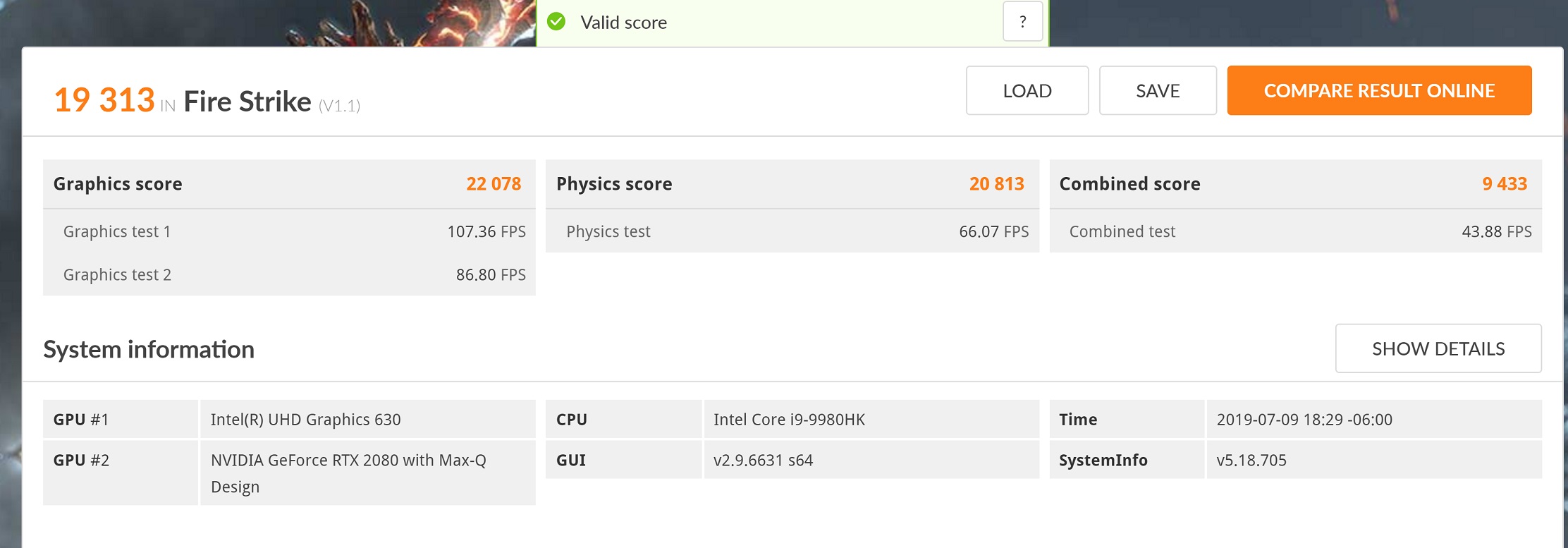The width and height of the screenshot is (1568, 548).
Task: Select the Graphics score header row
Action: [x=289, y=184]
